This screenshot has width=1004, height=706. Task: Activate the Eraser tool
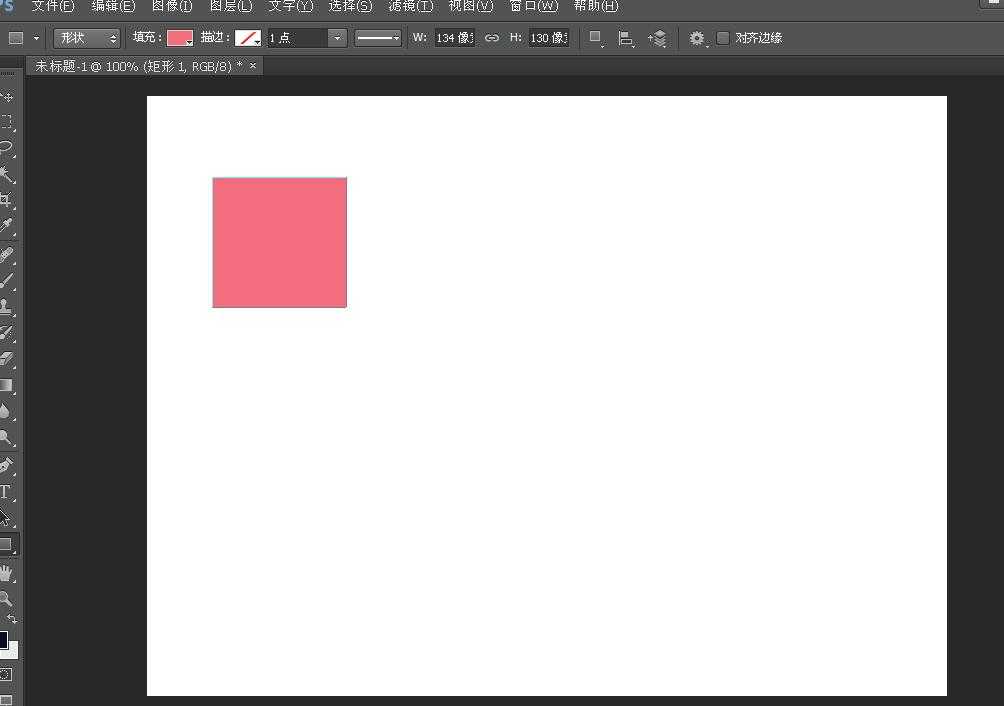[x=6, y=358]
